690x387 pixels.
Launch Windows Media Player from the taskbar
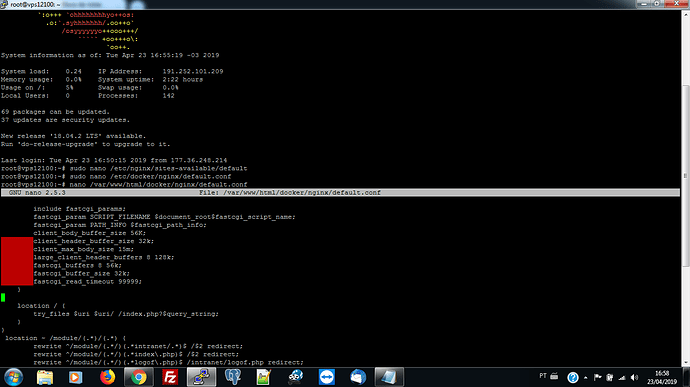(75, 377)
